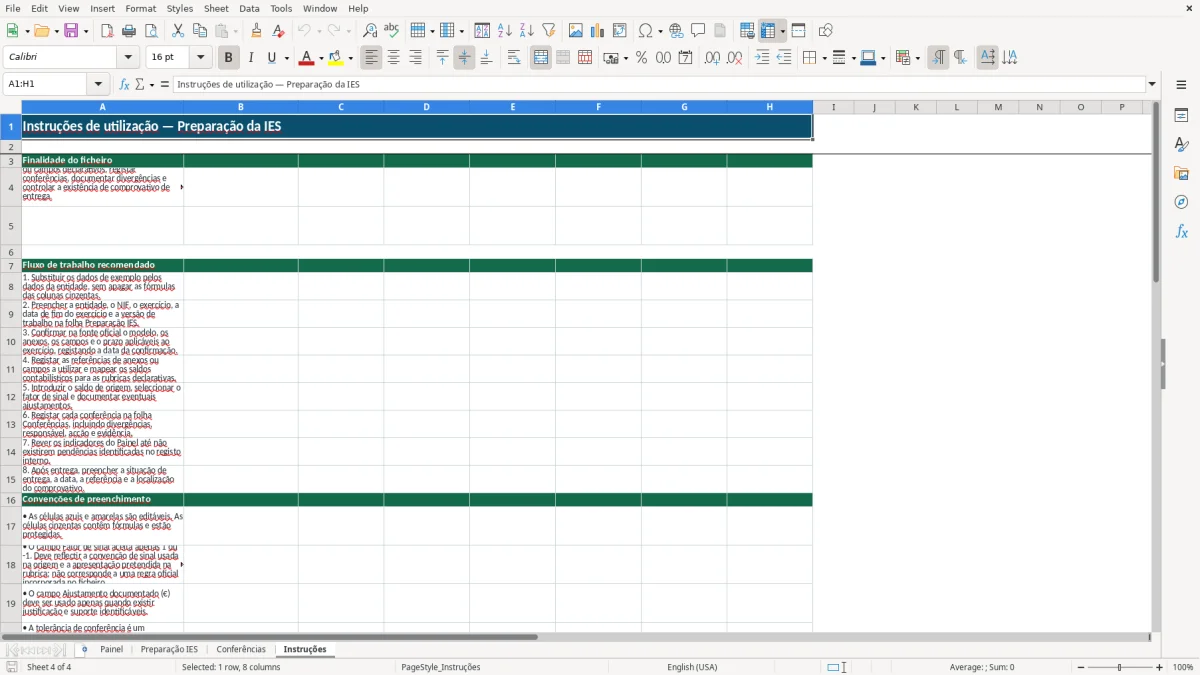Export the sheet directly as PDF
This screenshot has height=675, width=1200.
click(107, 31)
